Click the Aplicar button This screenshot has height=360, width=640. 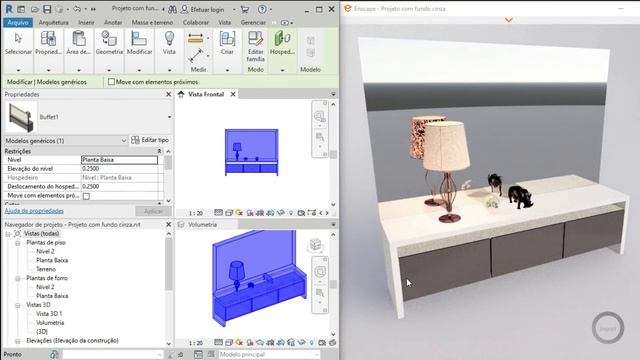pyautogui.click(x=153, y=211)
